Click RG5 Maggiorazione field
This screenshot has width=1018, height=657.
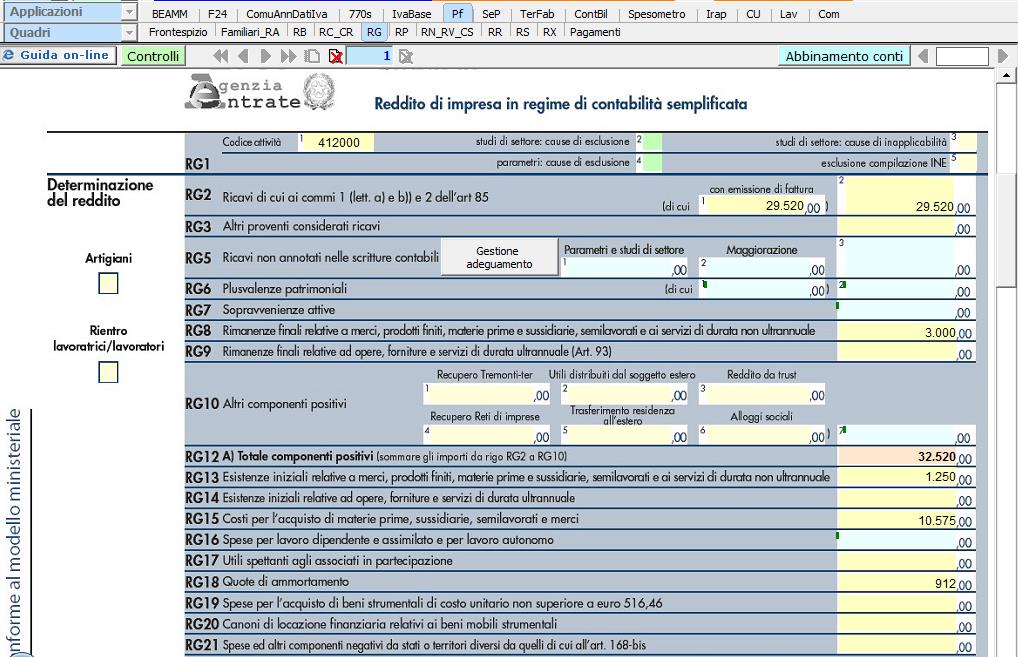[762, 267]
